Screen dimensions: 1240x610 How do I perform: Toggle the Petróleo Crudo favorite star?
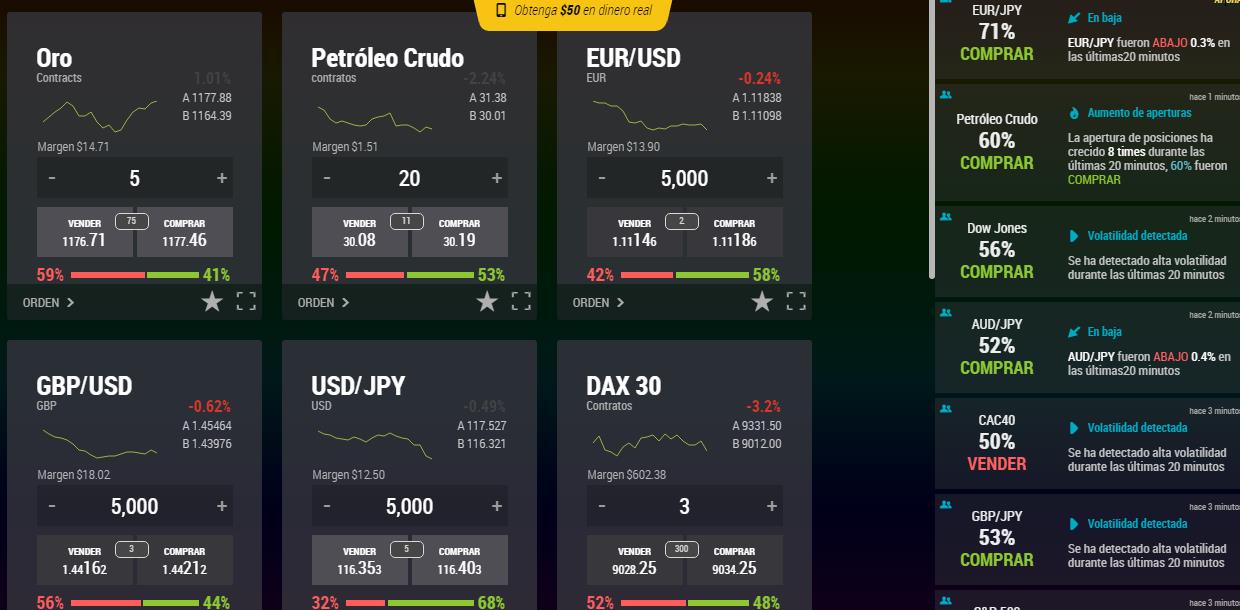click(x=487, y=300)
